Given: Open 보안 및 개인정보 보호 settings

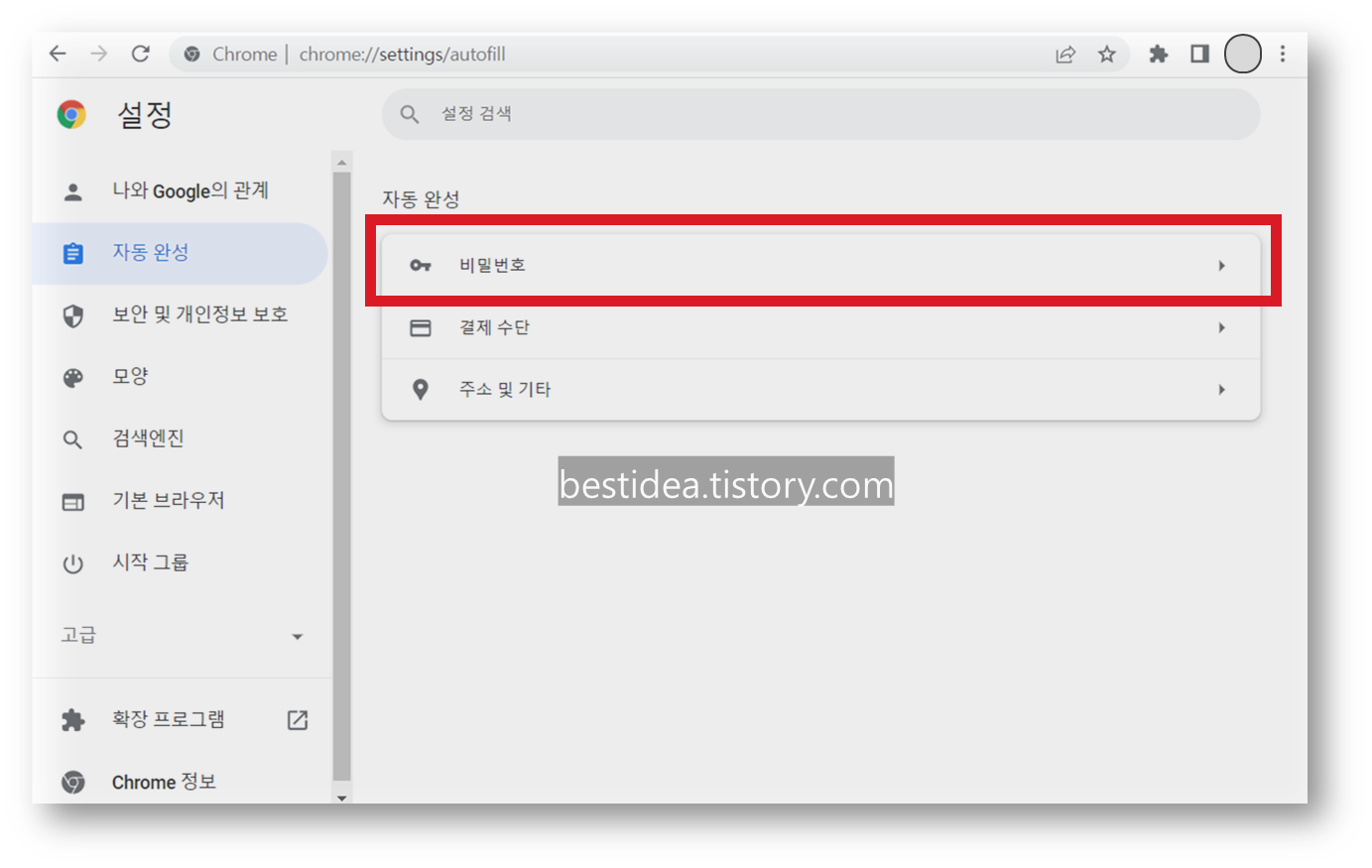Looking at the screenshot, I should [x=180, y=315].
